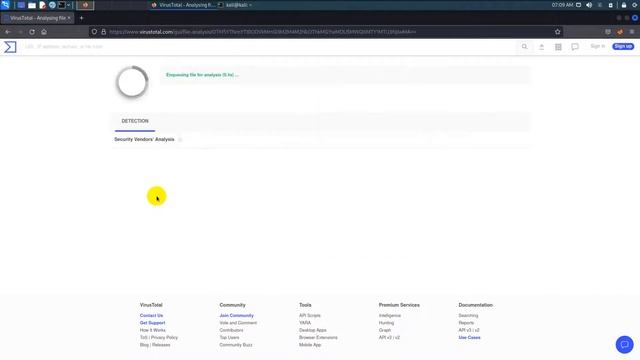Close the VirusTotal browser tab

pyautogui.click(x=69, y=18)
